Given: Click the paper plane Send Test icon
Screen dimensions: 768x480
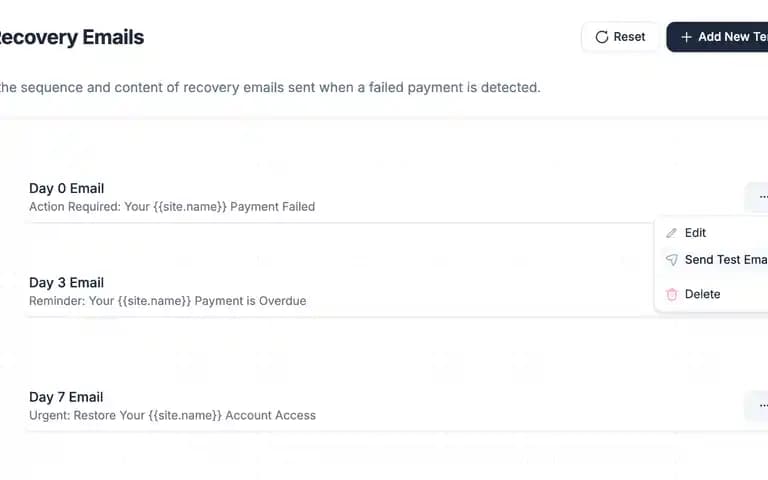Looking at the screenshot, I should [x=672, y=260].
